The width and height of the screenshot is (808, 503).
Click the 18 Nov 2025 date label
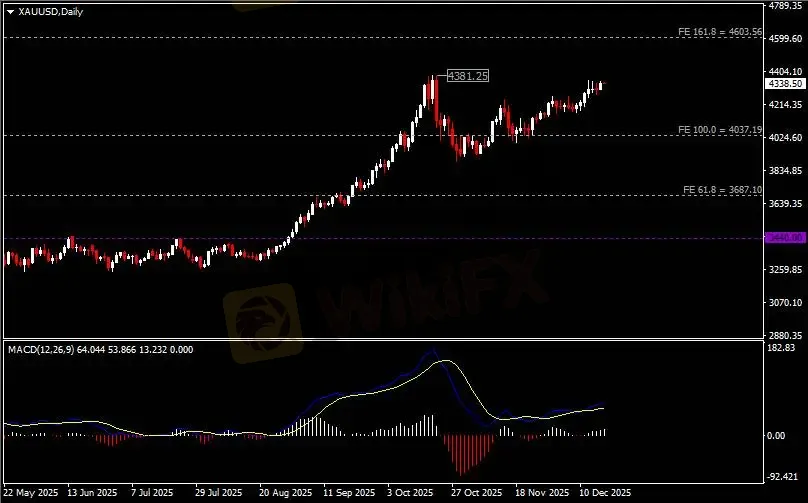tap(543, 493)
